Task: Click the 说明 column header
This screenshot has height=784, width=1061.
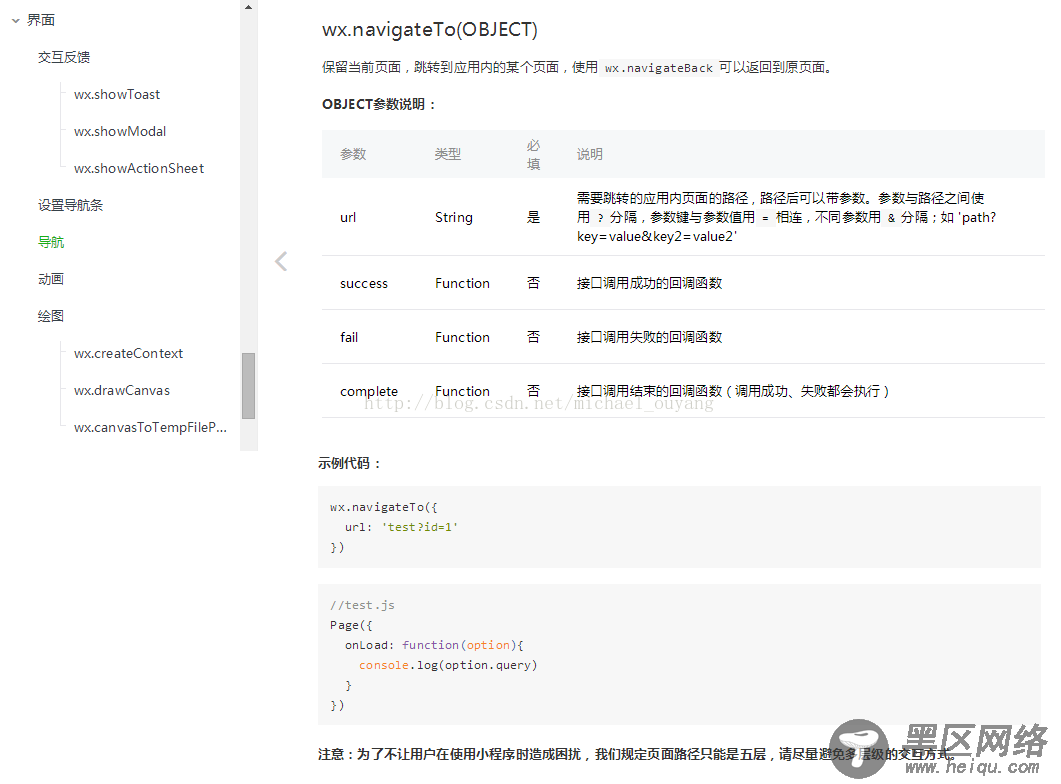Action: (589, 154)
